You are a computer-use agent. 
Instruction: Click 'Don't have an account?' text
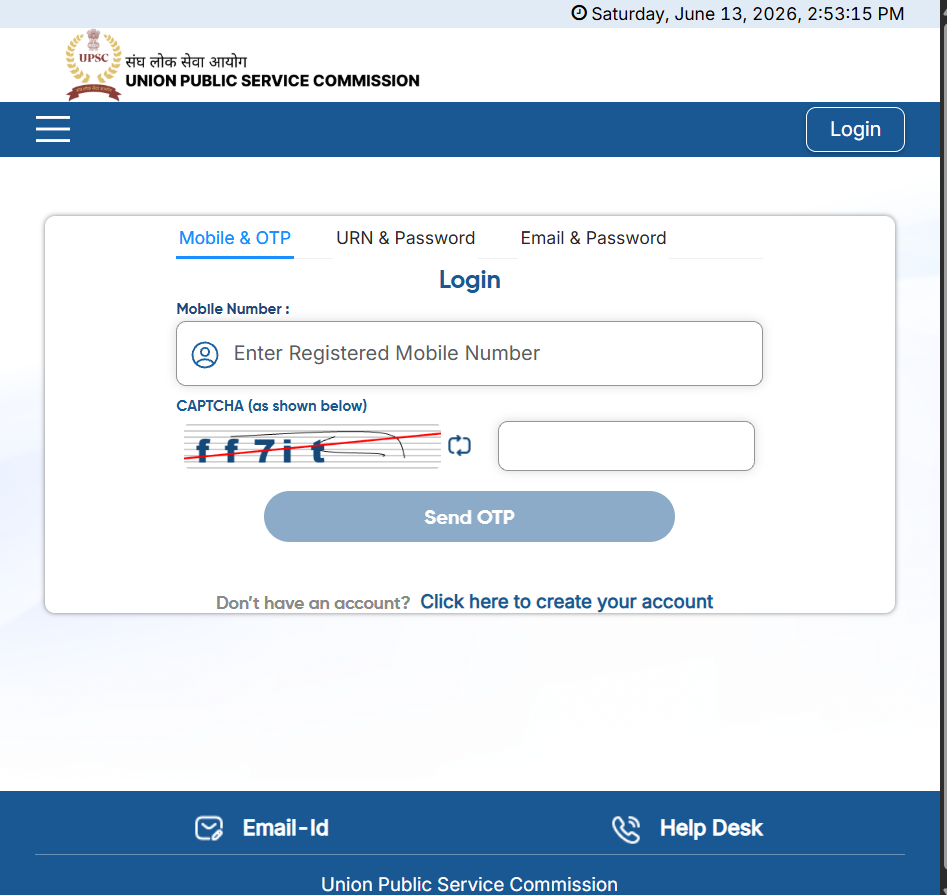point(313,603)
